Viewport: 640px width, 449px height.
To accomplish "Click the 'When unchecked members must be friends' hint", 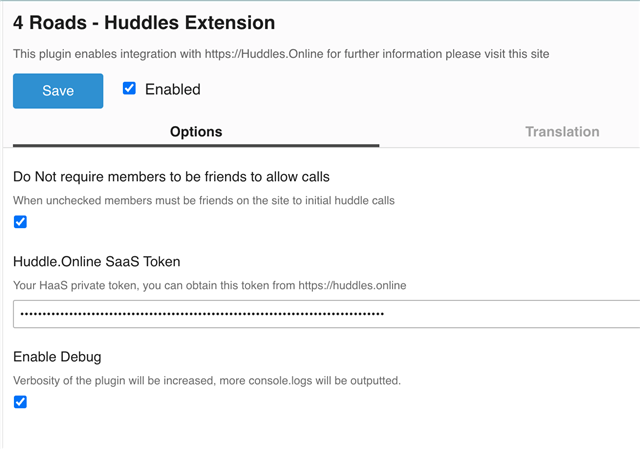I will point(204,200).
